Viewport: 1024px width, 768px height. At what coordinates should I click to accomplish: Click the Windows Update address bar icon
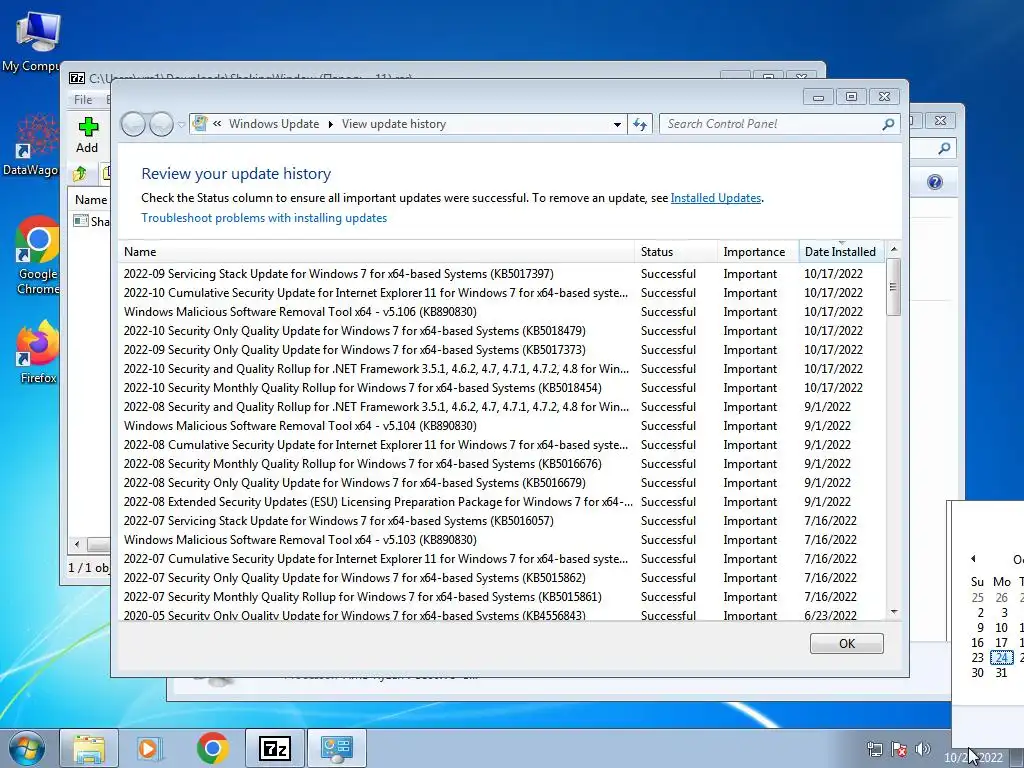[200, 123]
